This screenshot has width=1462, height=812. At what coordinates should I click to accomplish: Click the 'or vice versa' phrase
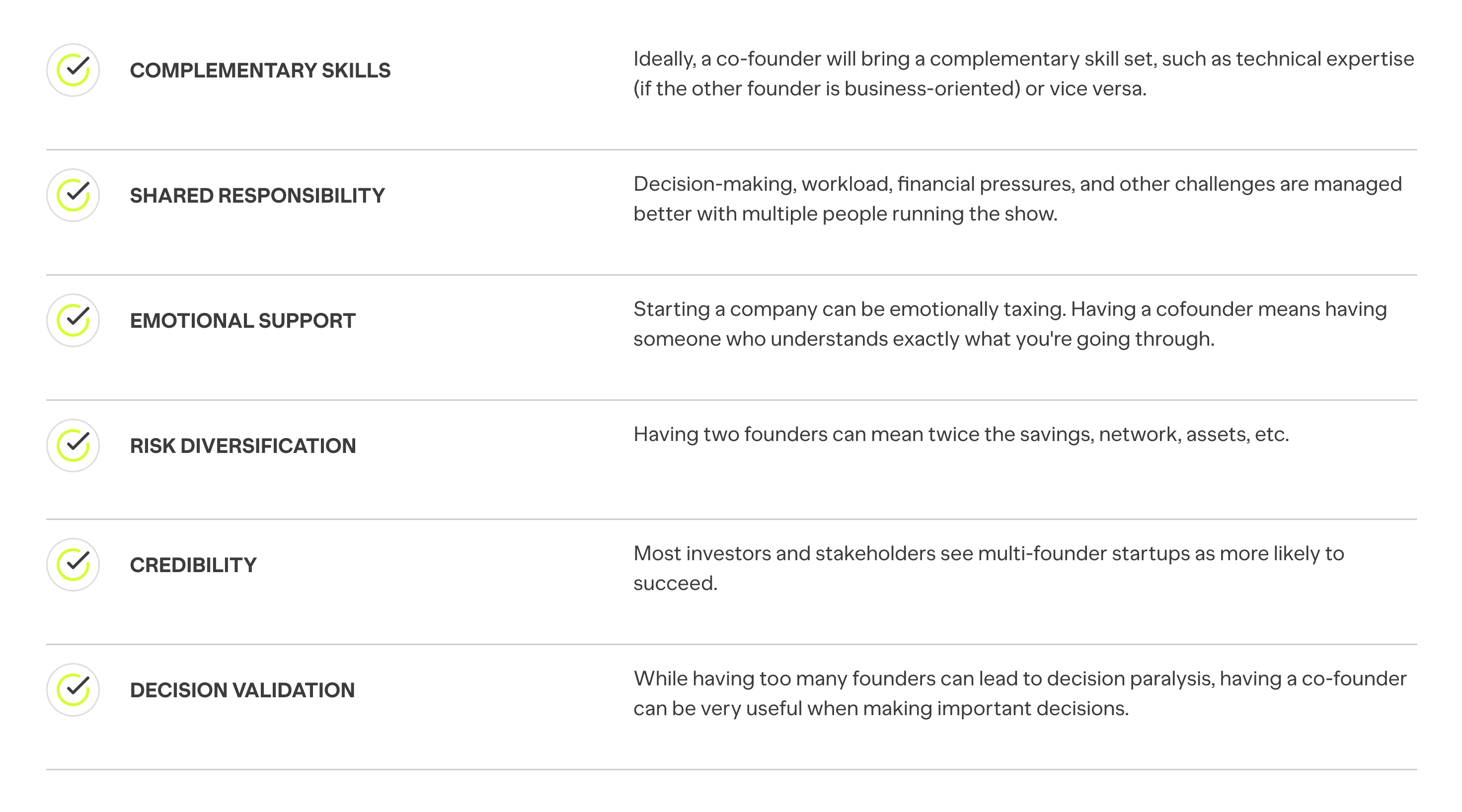click(1085, 89)
